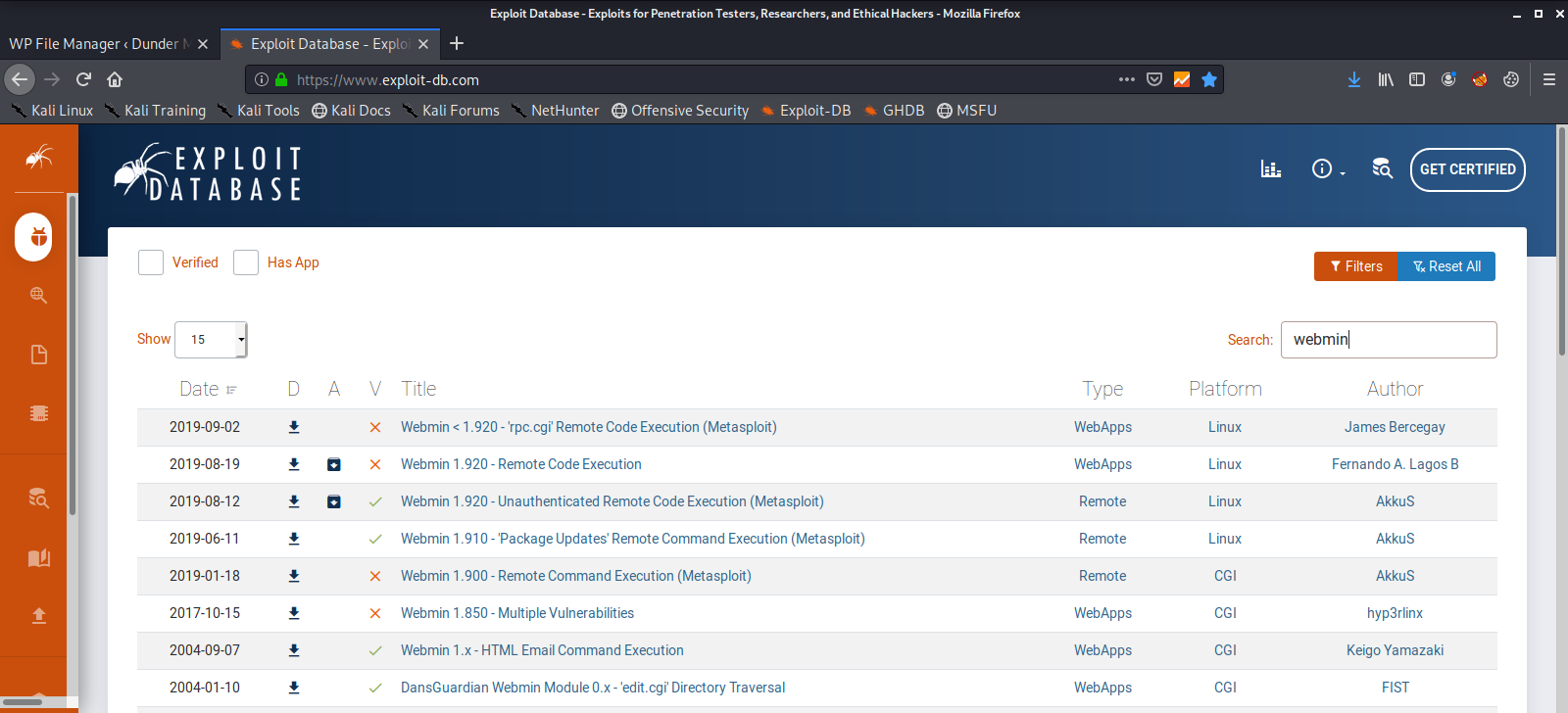Image resolution: width=1568 pixels, height=713 pixels.
Task: Click the Pocket save icon in the address bar
Action: click(1154, 79)
